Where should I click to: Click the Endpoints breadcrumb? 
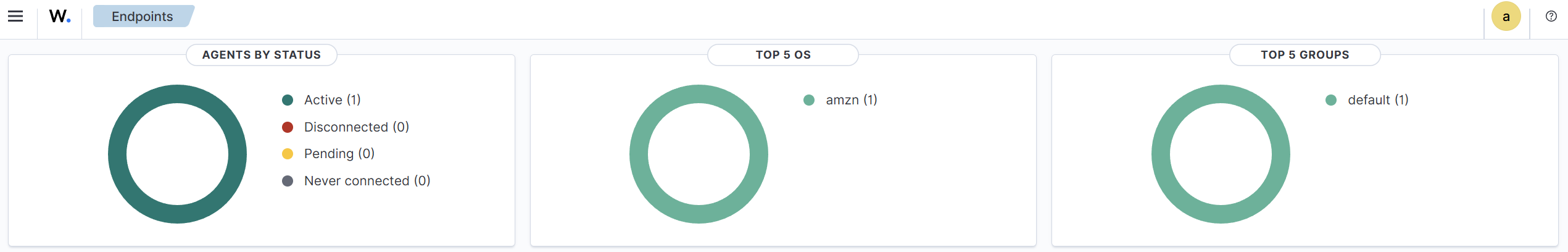143,17
